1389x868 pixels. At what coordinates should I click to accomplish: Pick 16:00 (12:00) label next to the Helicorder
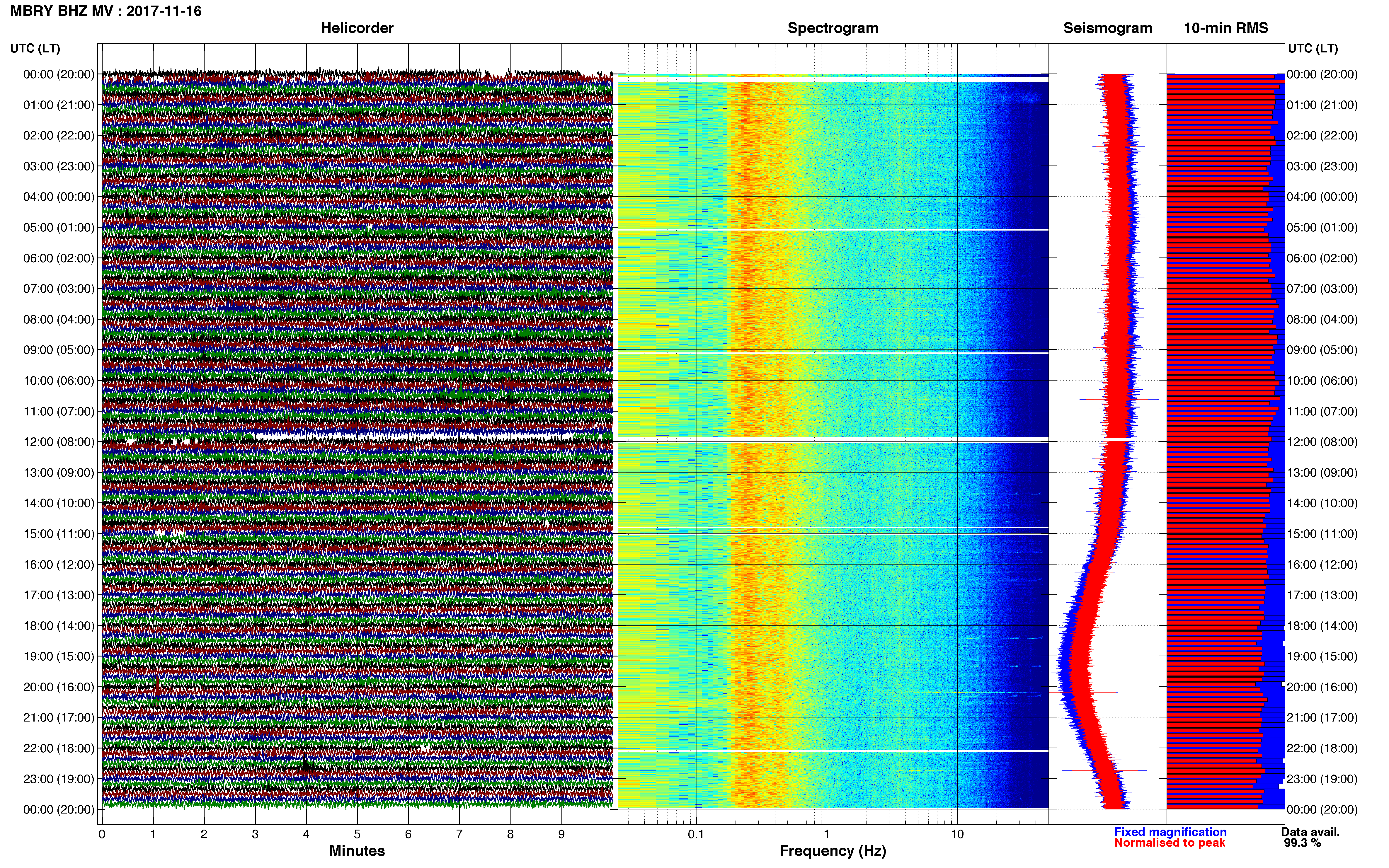[59, 564]
